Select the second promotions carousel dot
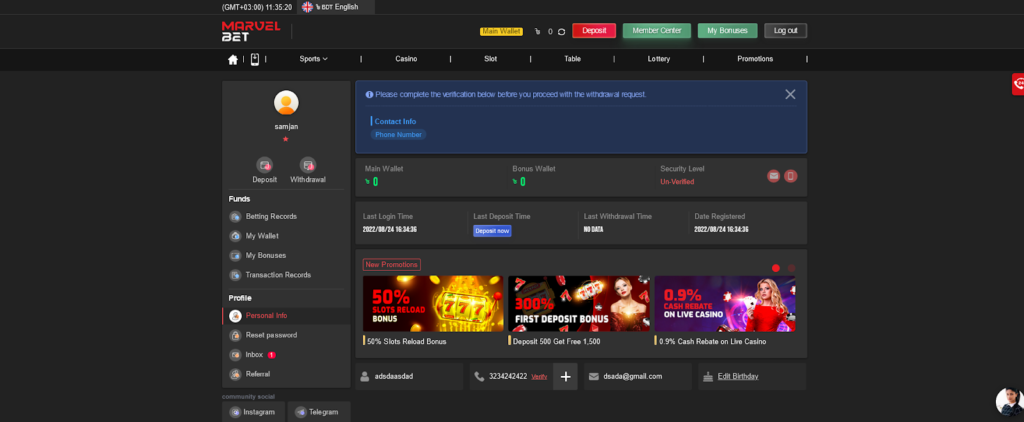The height and width of the screenshot is (422, 1024). tap(792, 268)
